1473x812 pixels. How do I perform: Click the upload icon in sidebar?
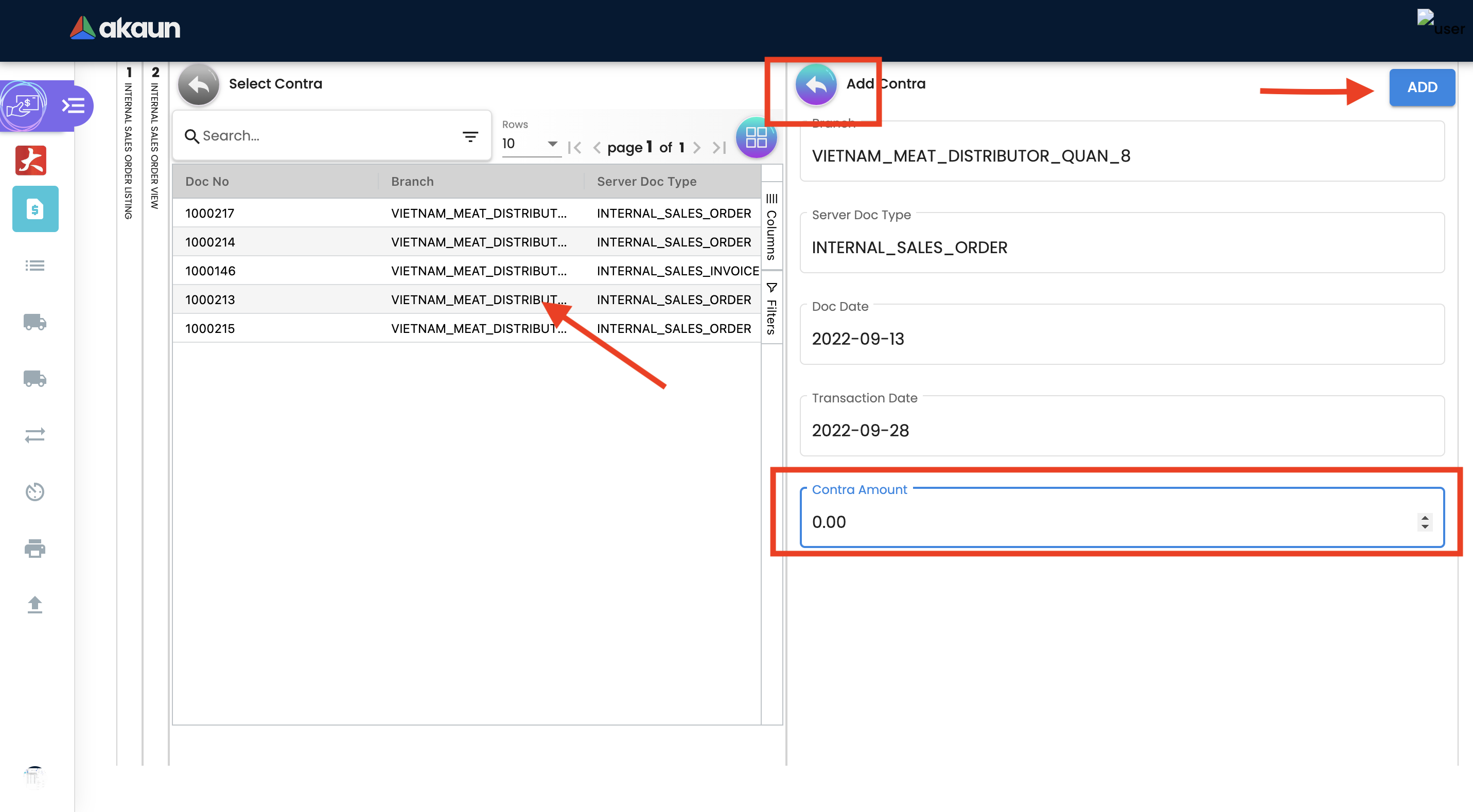(x=35, y=605)
